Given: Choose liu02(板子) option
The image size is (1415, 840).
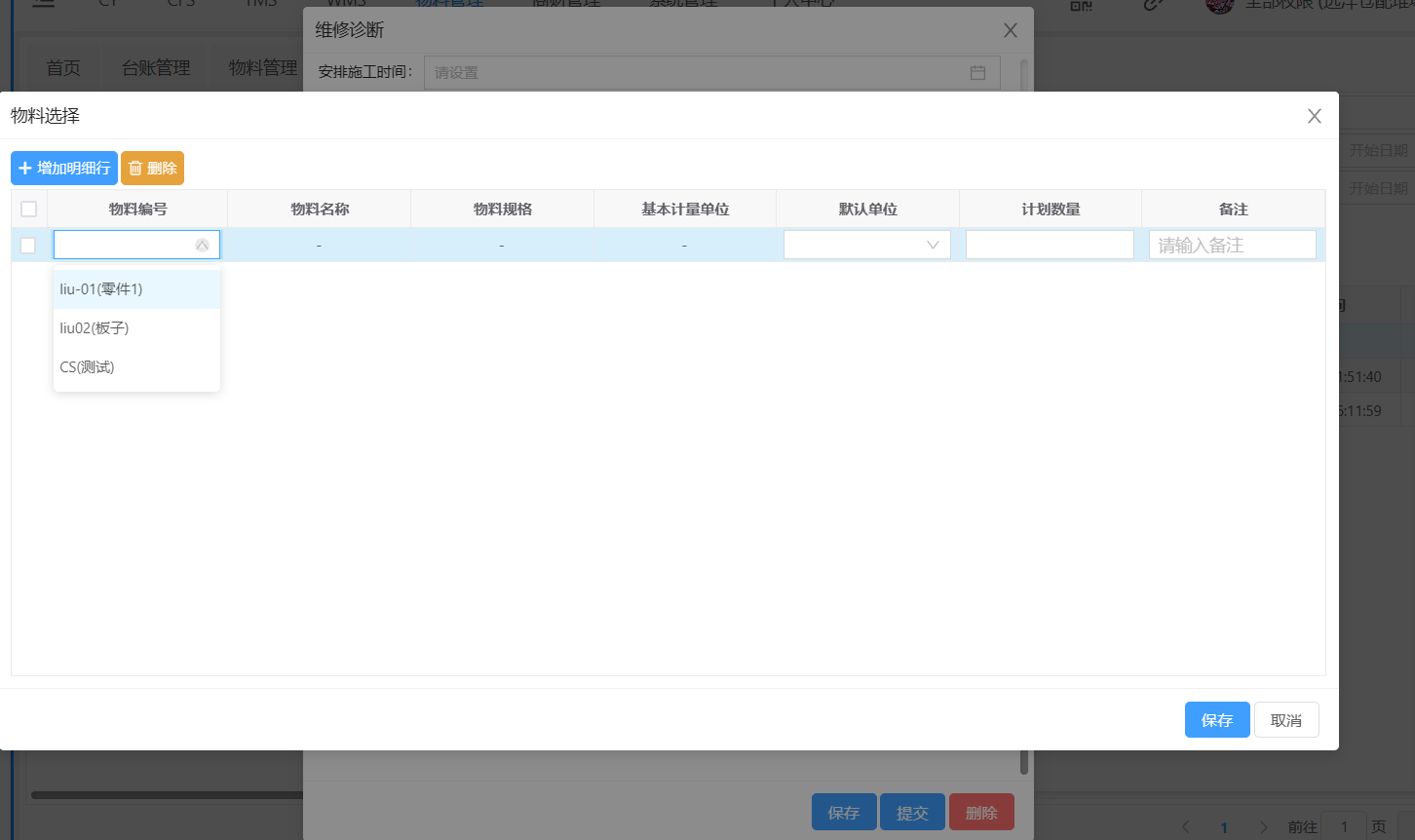Looking at the screenshot, I should pyautogui.click(x=95, y=328).
